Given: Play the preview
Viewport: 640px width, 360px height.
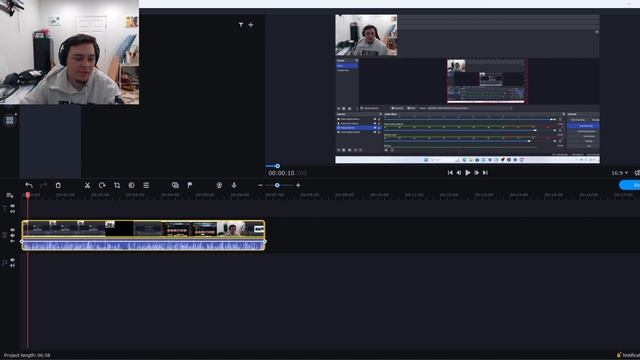Looking at the screenshot, I should pyautogui.click(x=468, y=173).
